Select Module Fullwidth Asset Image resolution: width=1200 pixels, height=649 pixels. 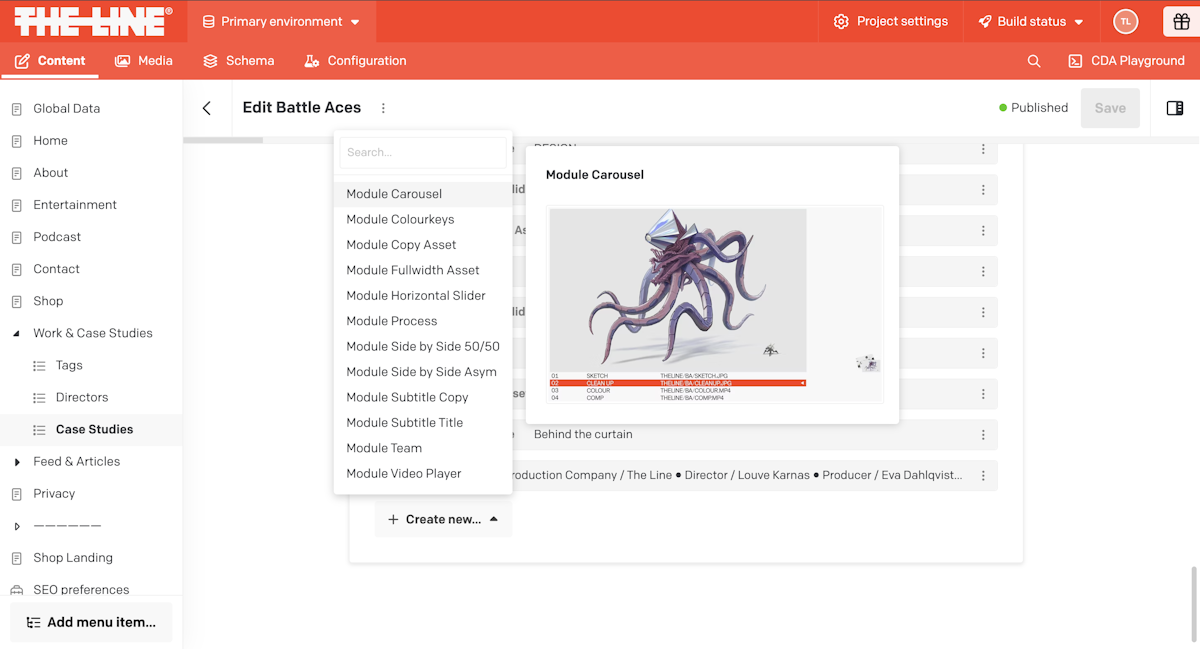click(423, 270)
